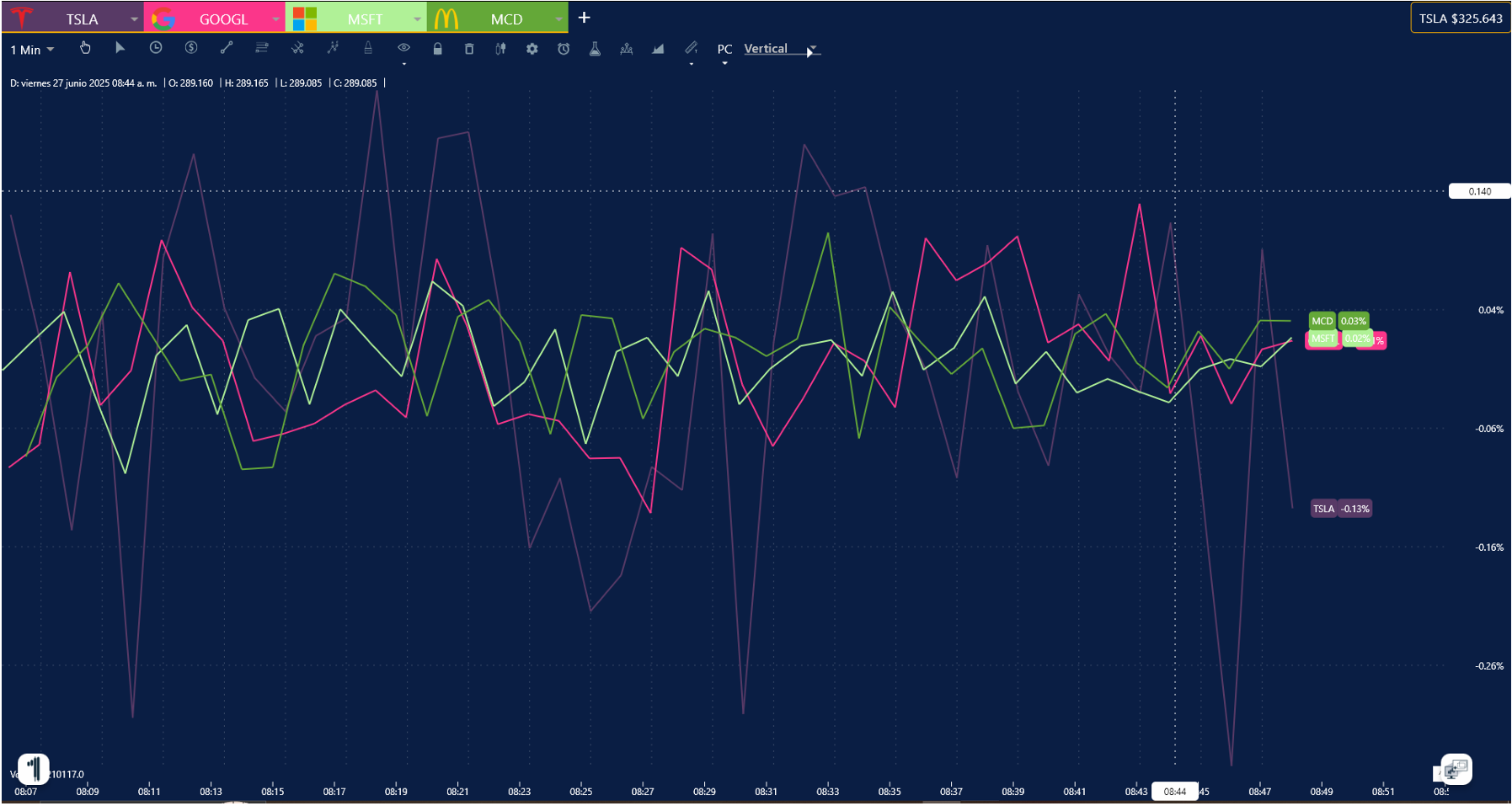Add a new symbol with plus button
1512x806 pixels.
[584, 18]
